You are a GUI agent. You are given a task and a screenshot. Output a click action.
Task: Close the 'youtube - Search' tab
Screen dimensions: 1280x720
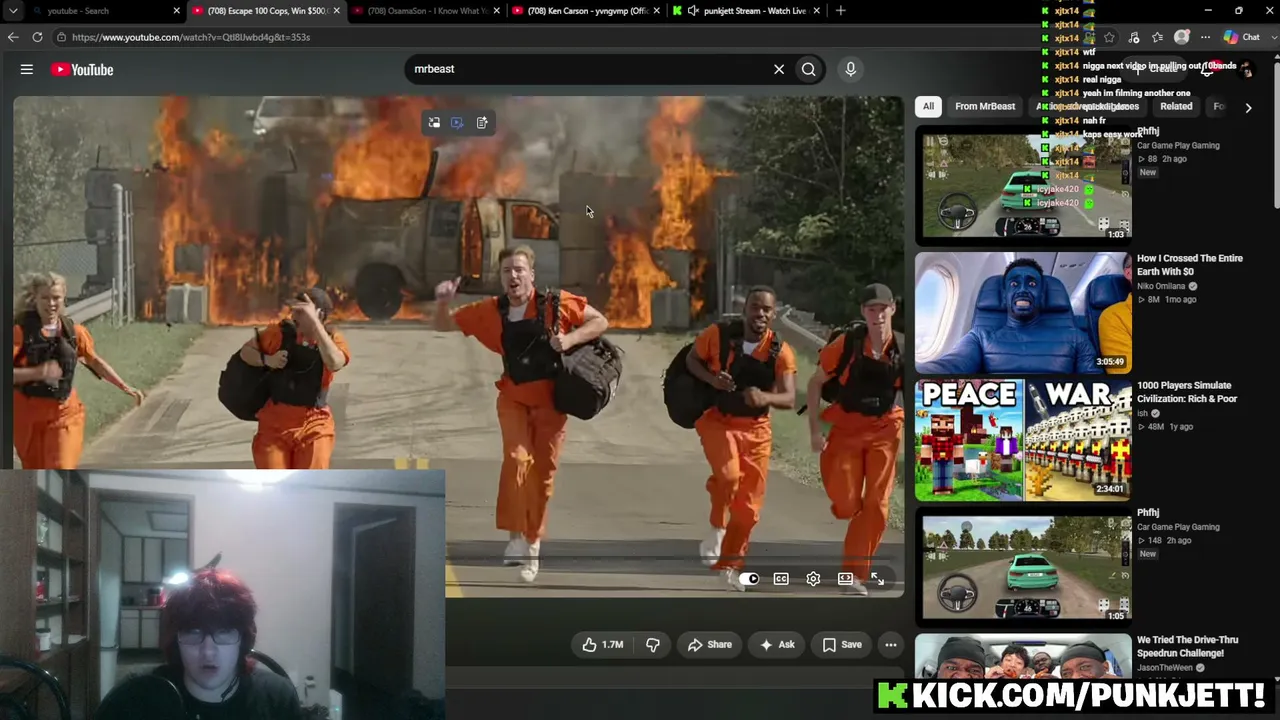[x=177, y=11]
